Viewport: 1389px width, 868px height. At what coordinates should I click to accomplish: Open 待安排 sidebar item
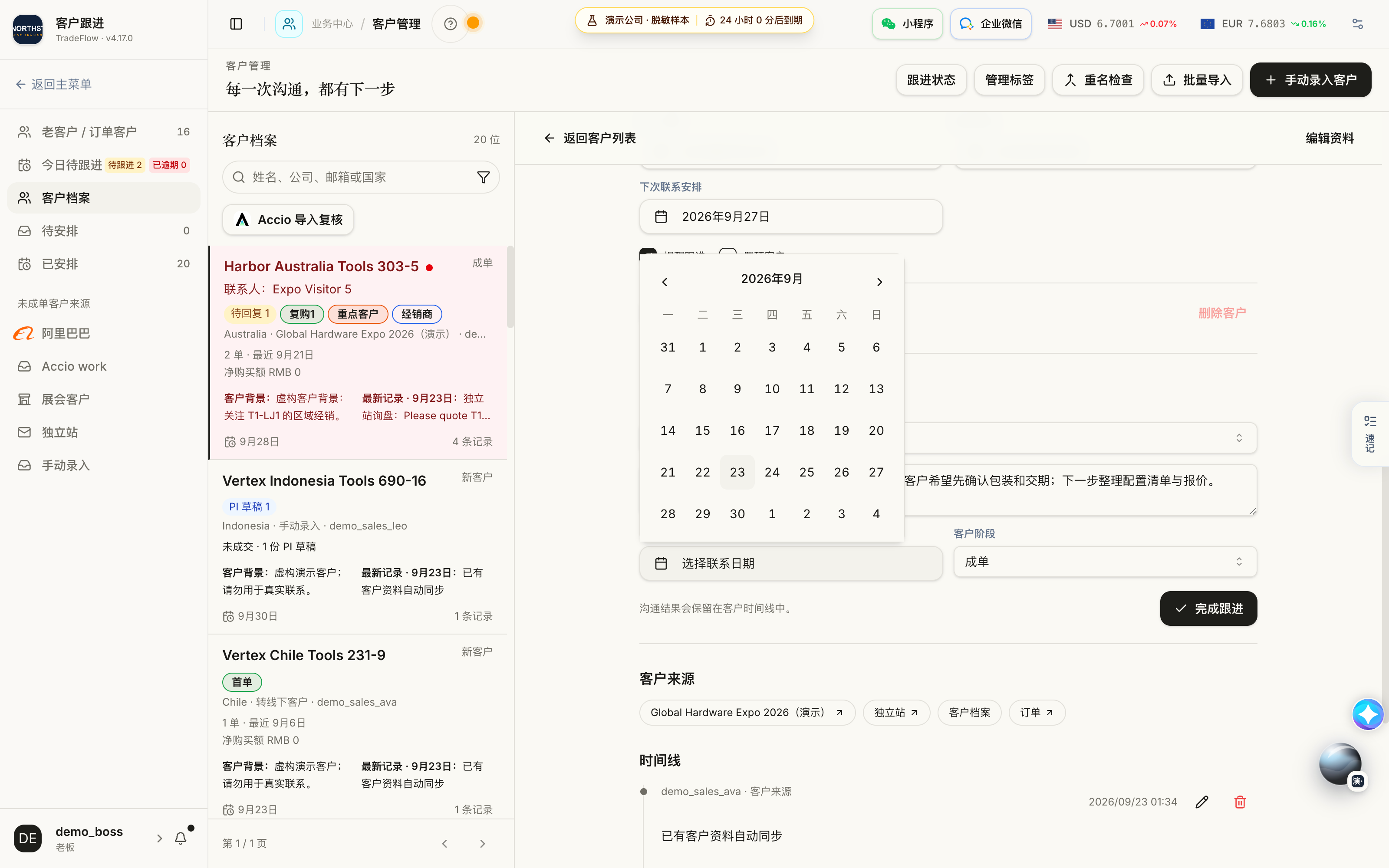[x=104, y=231]
